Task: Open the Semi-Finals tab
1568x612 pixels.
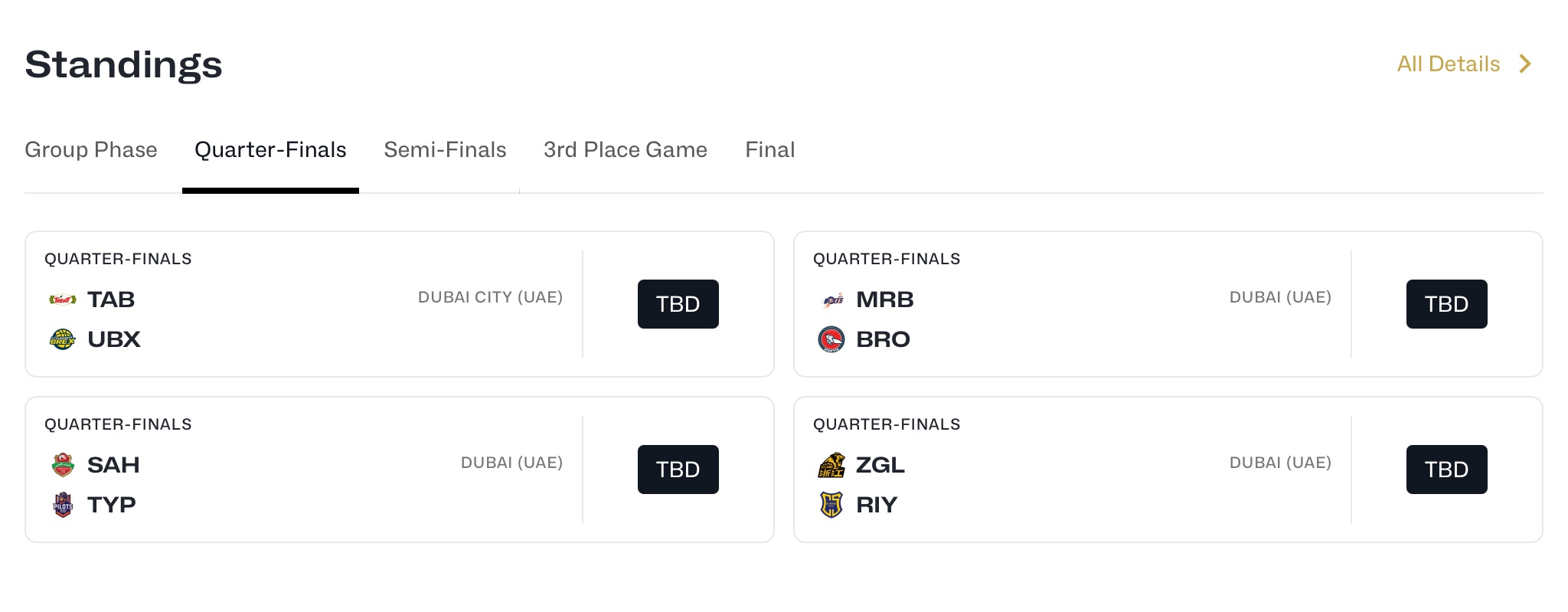Action: click(445, 149)
